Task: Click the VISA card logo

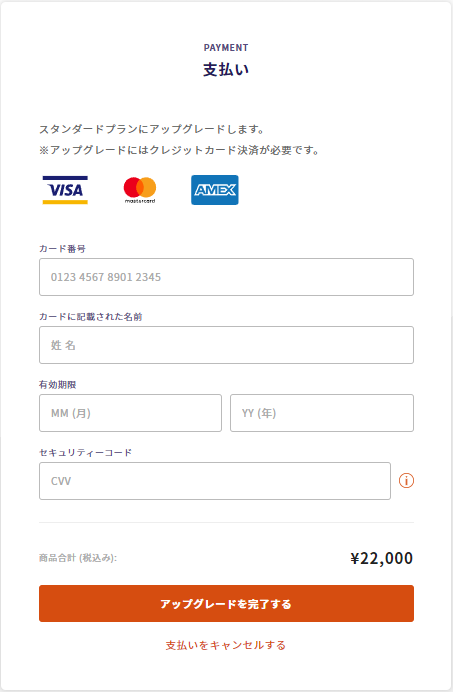Action: point(65,190)
